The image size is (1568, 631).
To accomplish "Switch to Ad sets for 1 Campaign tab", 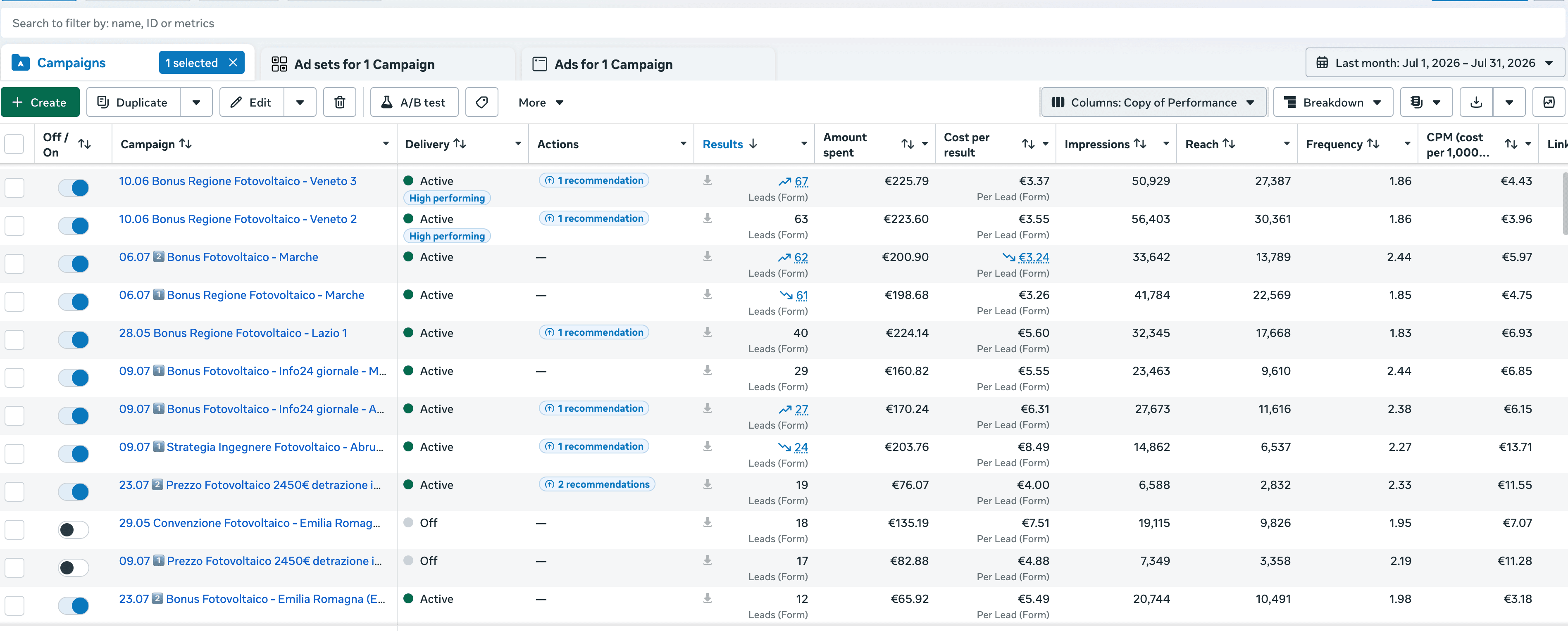I will click(388, 64).
